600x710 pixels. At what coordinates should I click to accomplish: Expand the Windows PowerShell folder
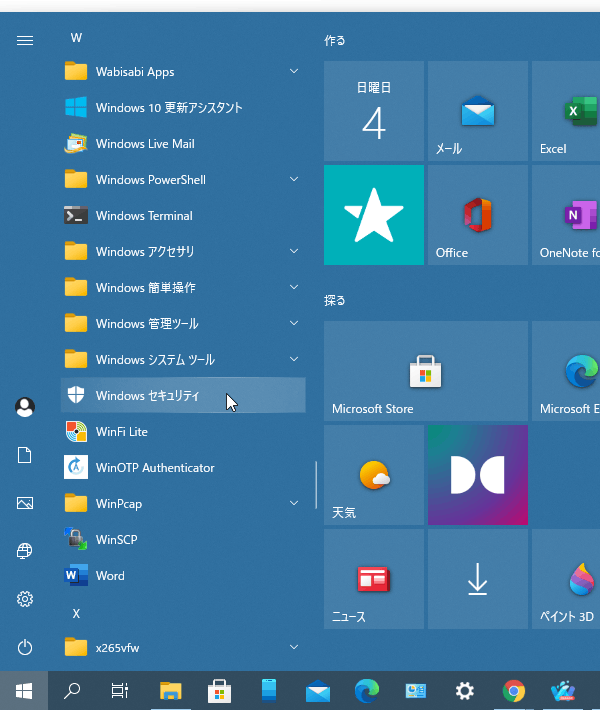183,180
